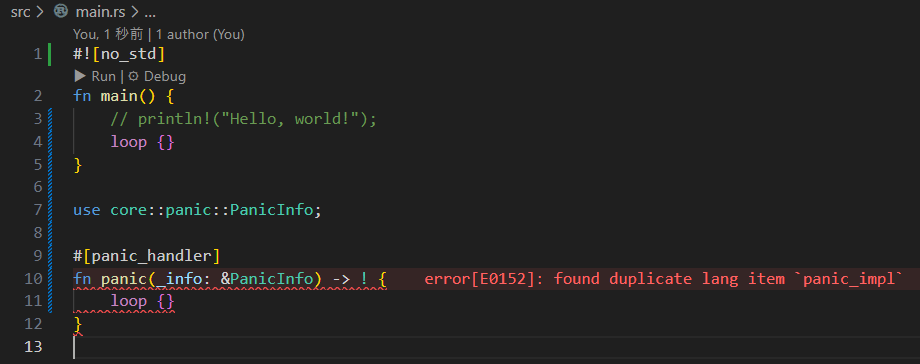The image size is (920, 364).
Task: Click the &PanicInfo parameter type
Action: [267, 279]
